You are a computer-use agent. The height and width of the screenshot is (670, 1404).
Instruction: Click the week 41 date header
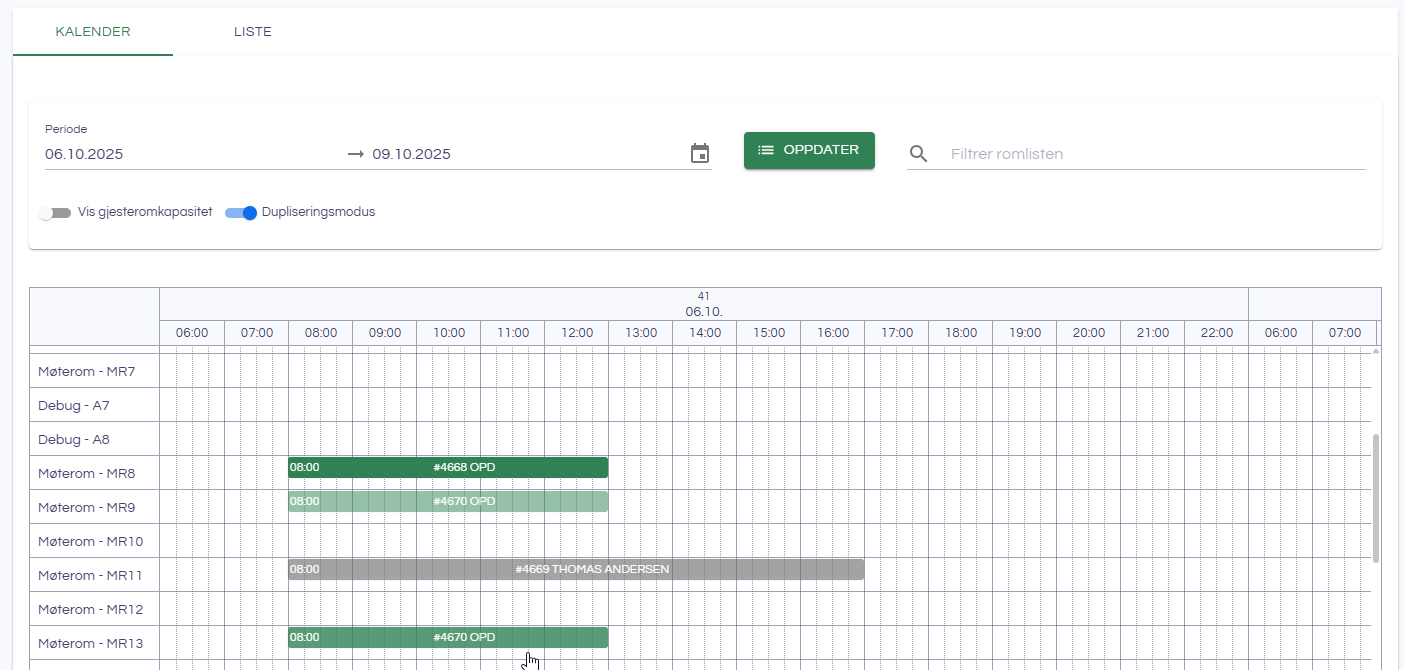(703, 304)
